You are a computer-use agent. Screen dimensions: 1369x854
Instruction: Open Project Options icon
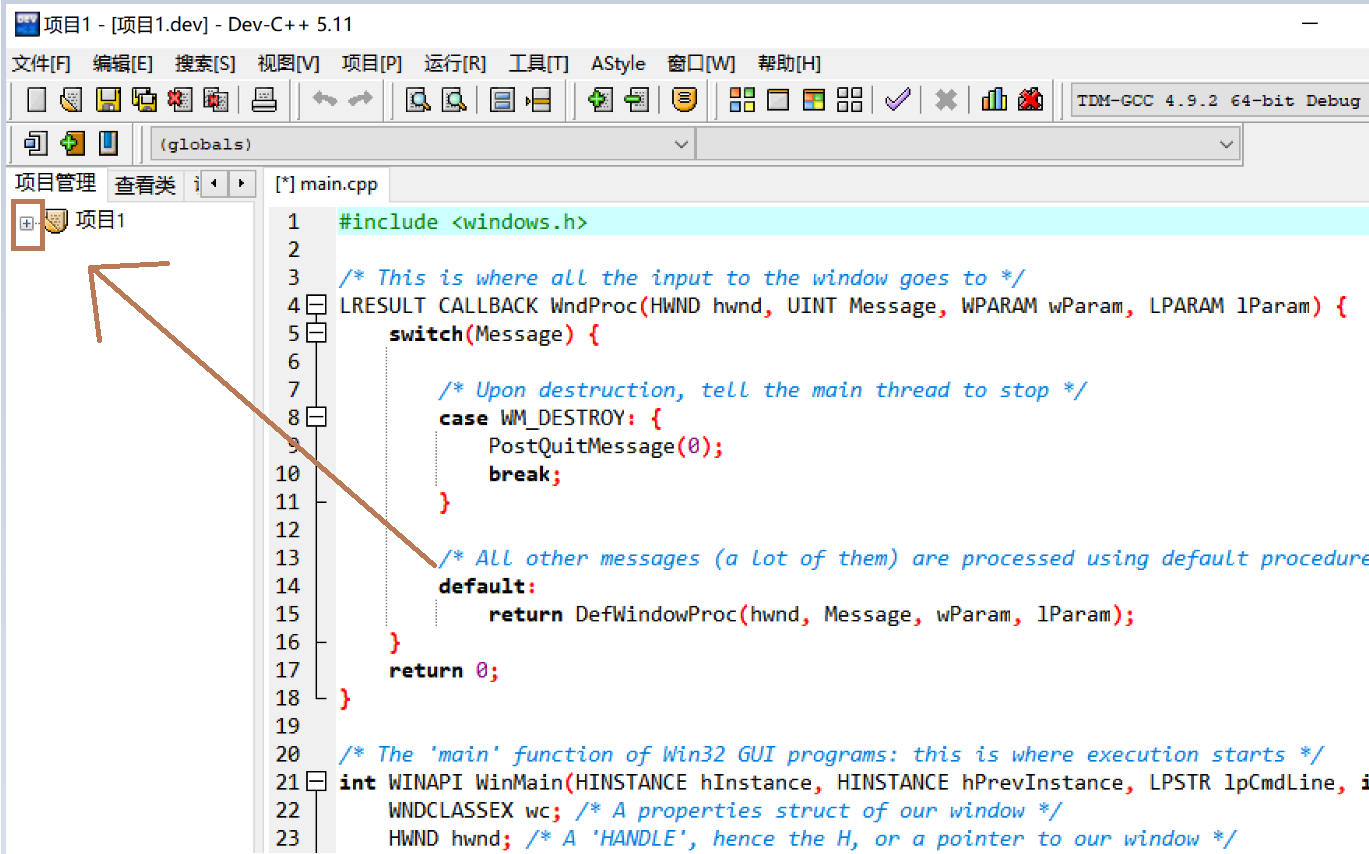point(684,100)
